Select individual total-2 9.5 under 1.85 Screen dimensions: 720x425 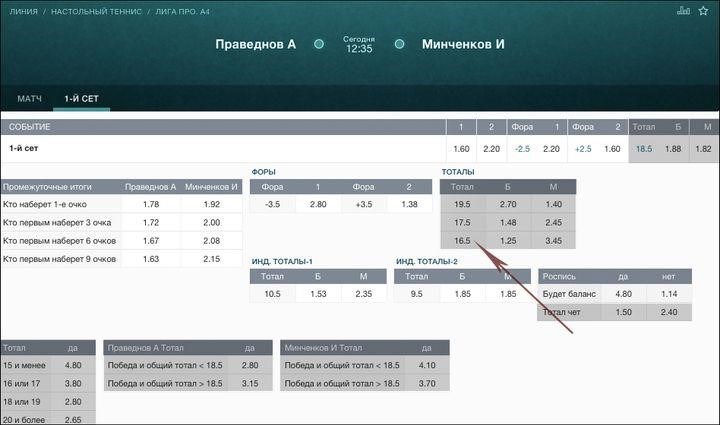click(508, 294)
